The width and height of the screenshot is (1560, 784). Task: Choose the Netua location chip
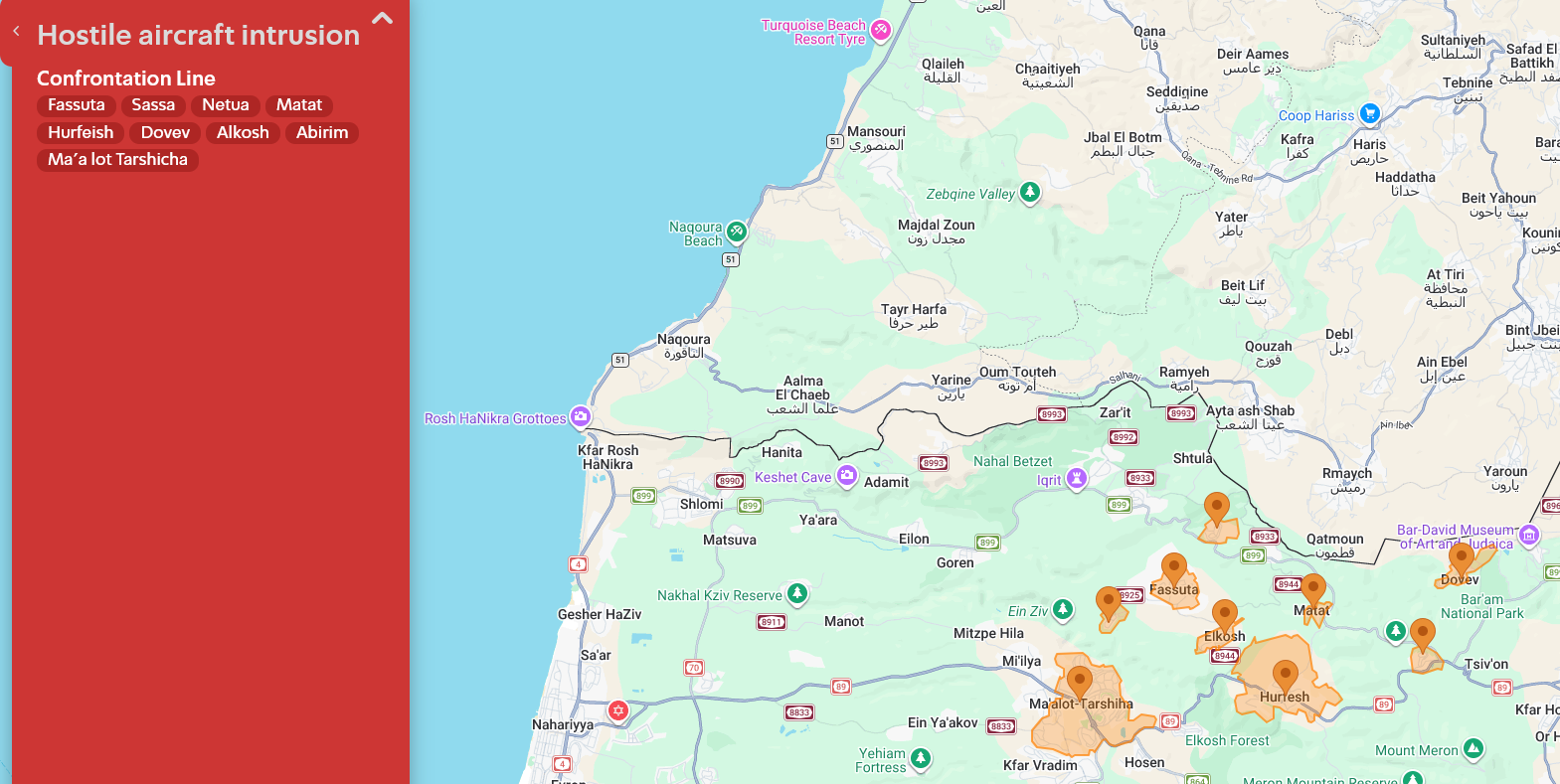tap(226, 105)
